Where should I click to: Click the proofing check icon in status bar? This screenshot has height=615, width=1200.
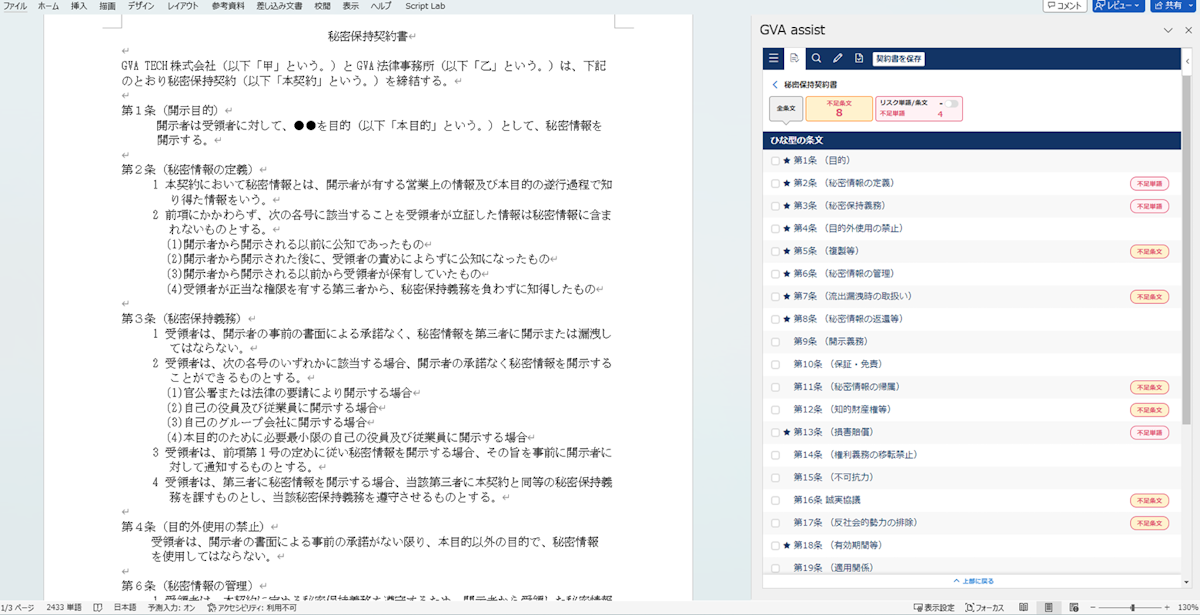pyautogui.click(x=98, y=607)
